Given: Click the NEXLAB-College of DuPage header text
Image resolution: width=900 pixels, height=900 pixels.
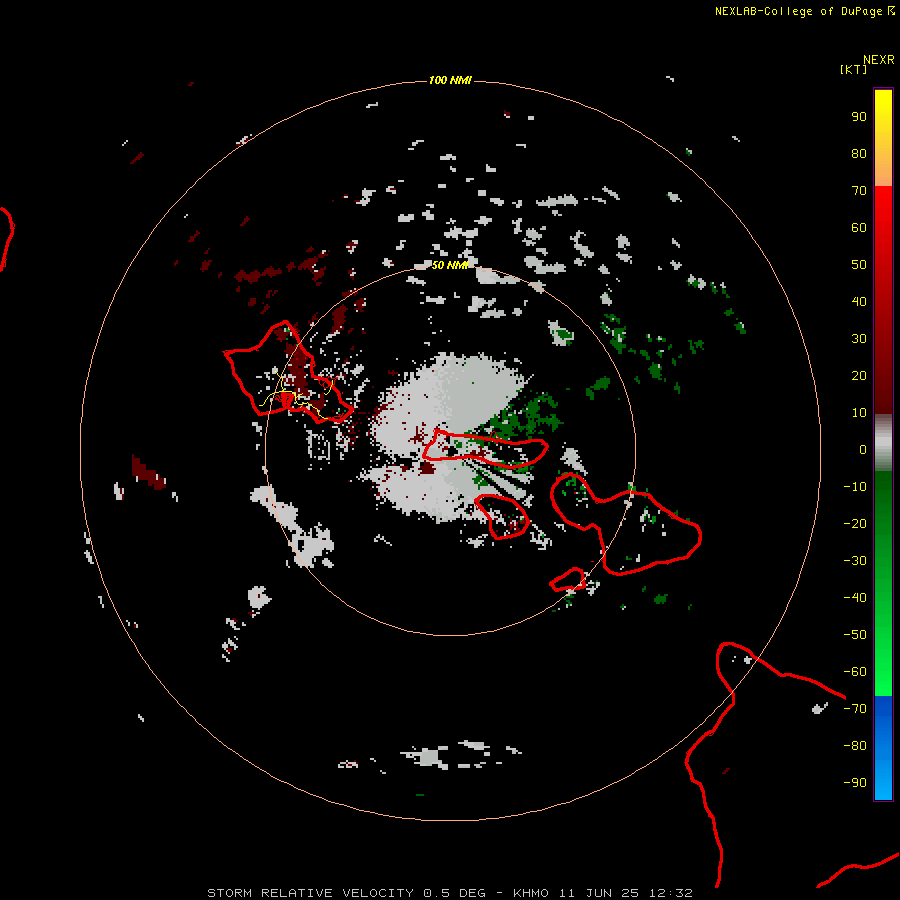Looking at the screenshot, I should (x=798, y=11).
